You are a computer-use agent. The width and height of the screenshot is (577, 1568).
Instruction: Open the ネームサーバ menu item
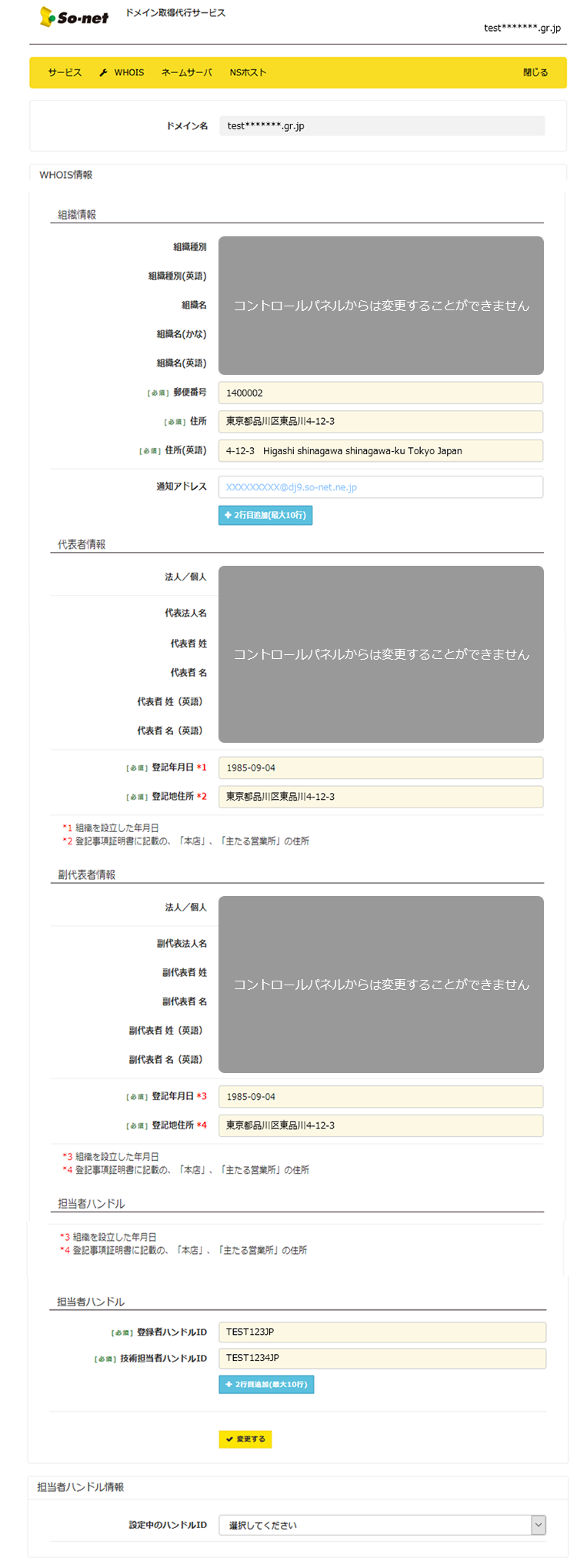point(186,72)
